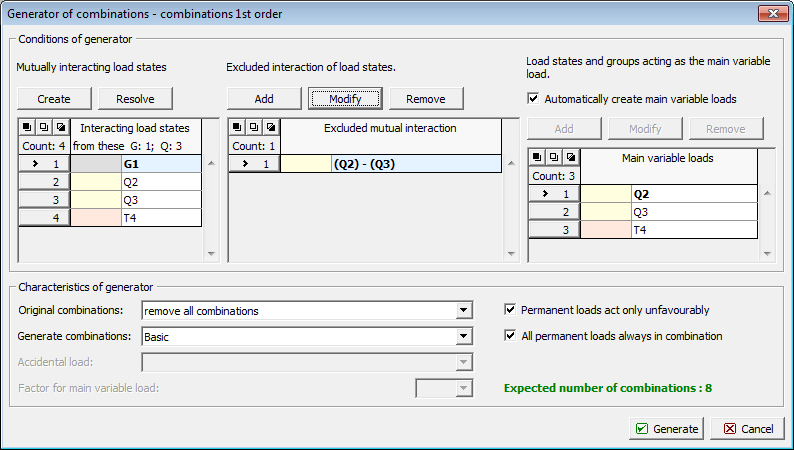Expand the Generate combinations dropdown

tap(463, 337)
